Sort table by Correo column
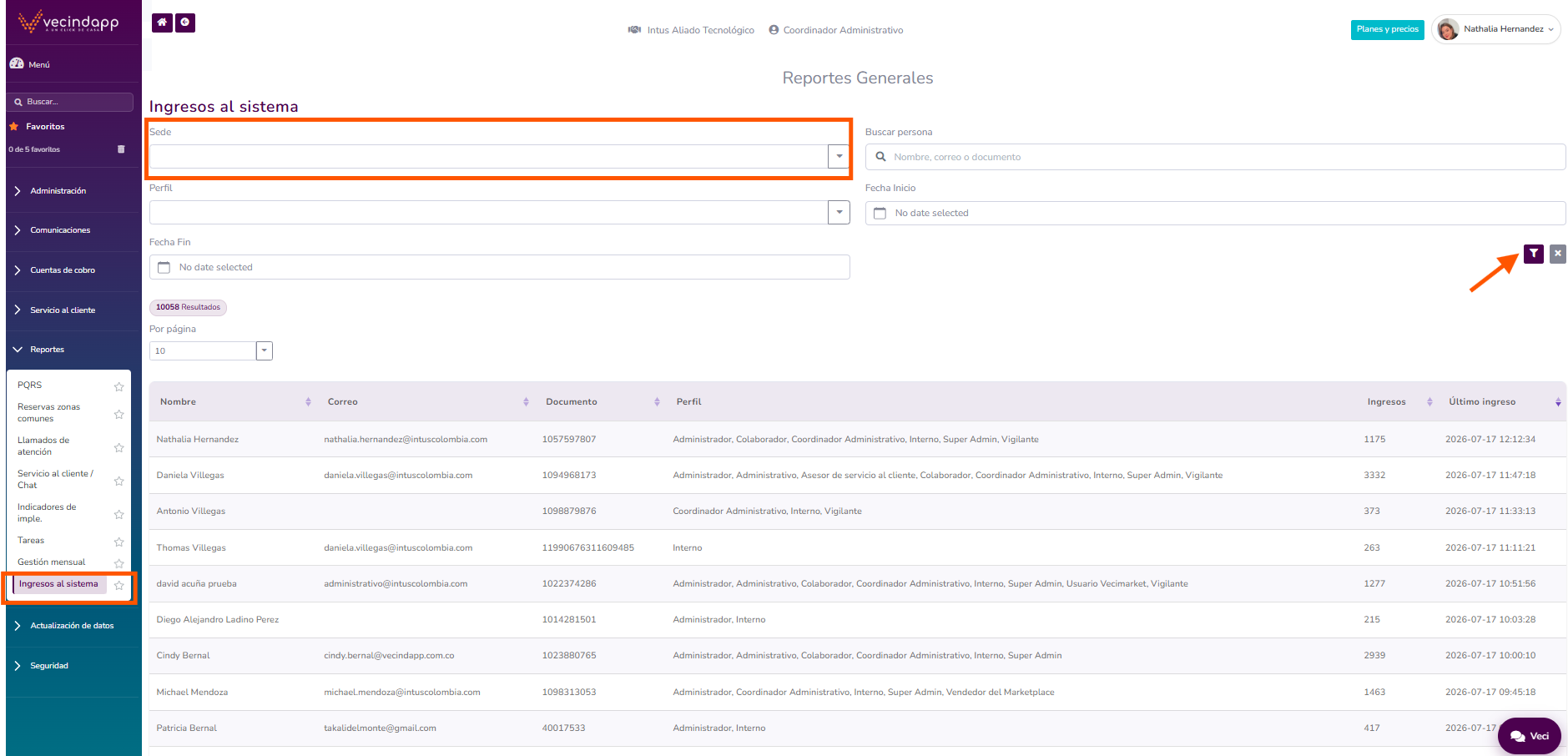Image resolution: width=1568 pixels, height=756 pixels. point(526,402)
